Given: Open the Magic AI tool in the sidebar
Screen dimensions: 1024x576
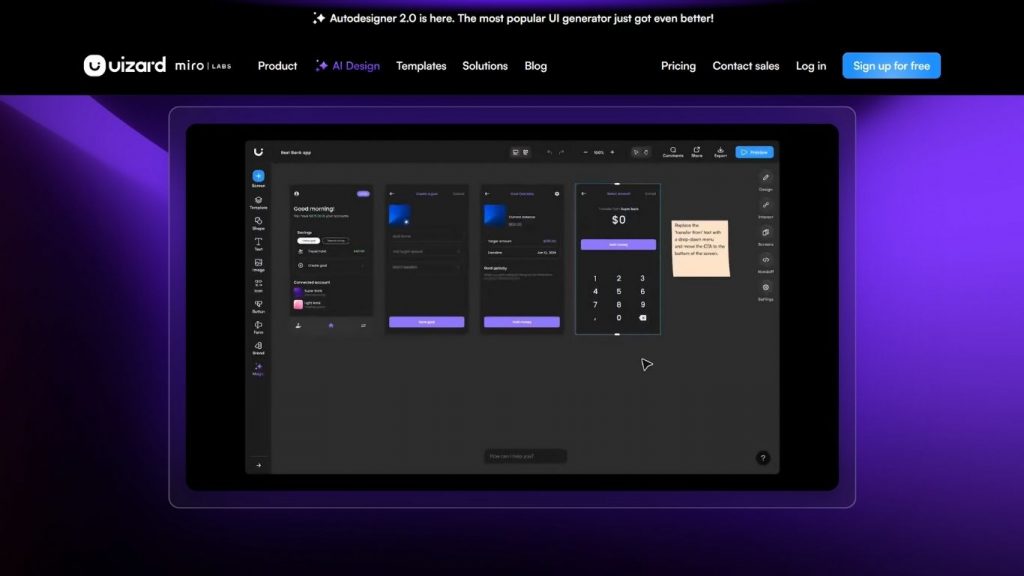Looking at the screenshot, I should click(x=258, y=370).
